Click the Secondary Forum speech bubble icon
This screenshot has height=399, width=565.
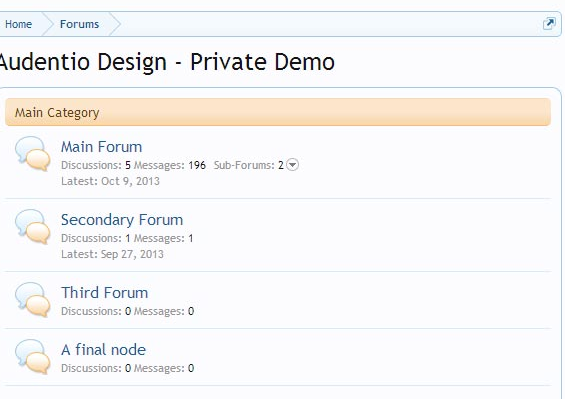(32, 227)
